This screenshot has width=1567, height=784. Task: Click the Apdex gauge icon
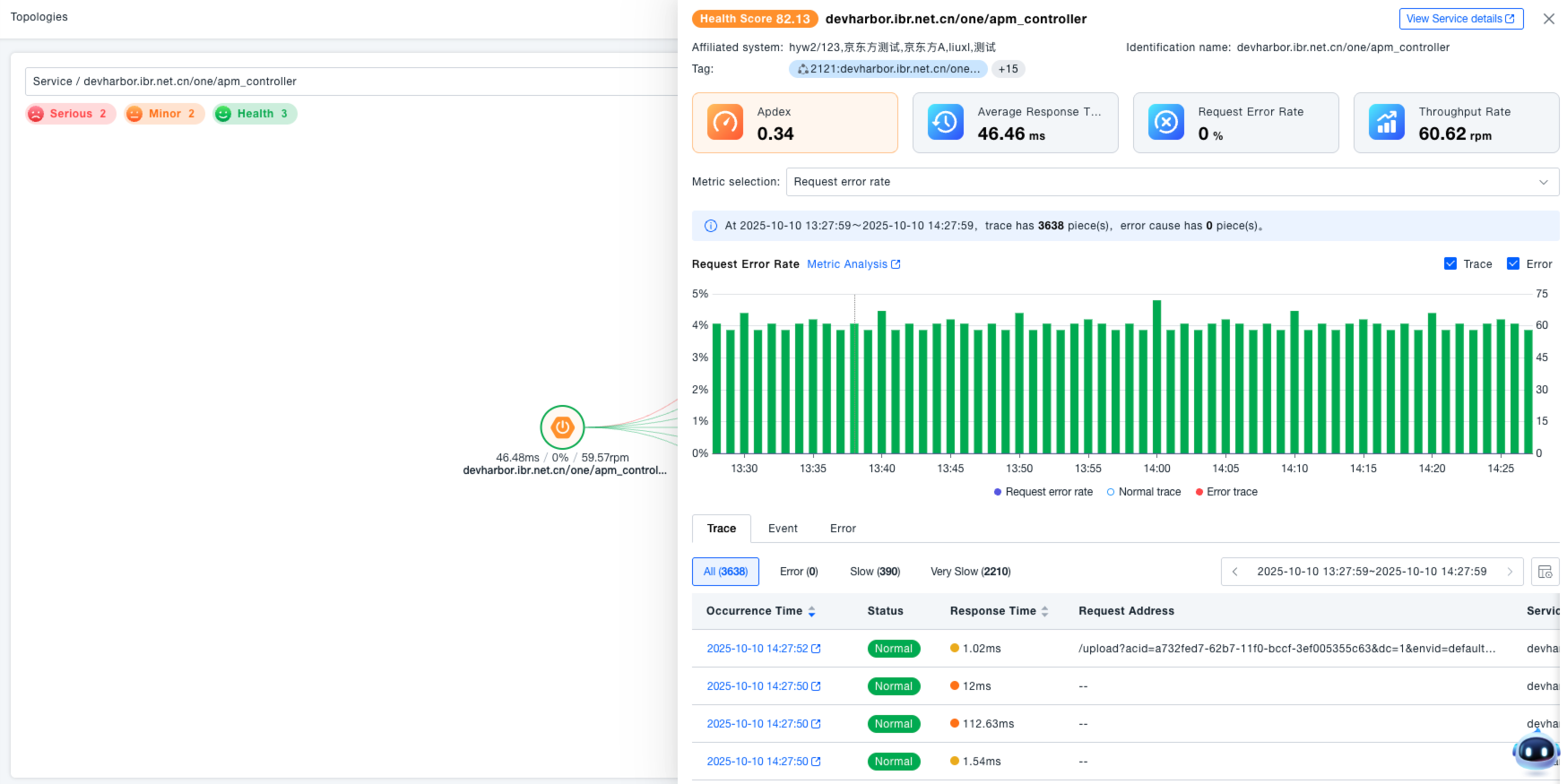point(724,123)
